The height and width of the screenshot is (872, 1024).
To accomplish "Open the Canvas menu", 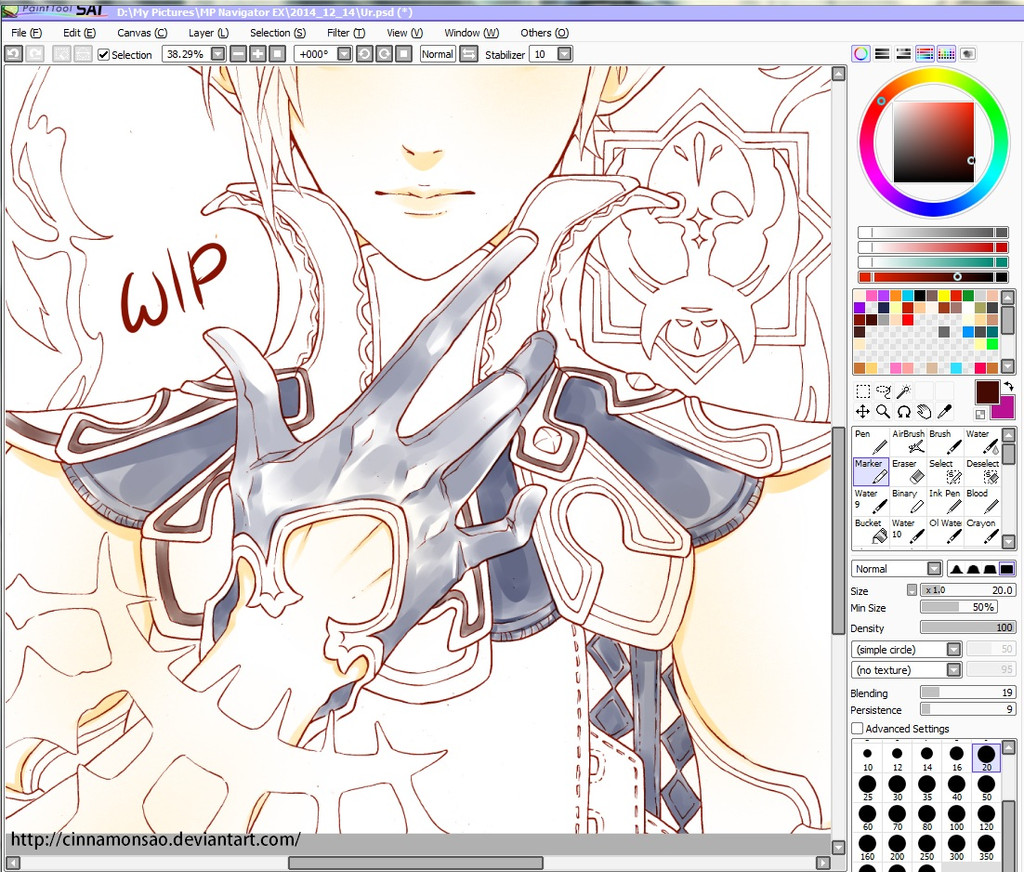I will [142, 33].
